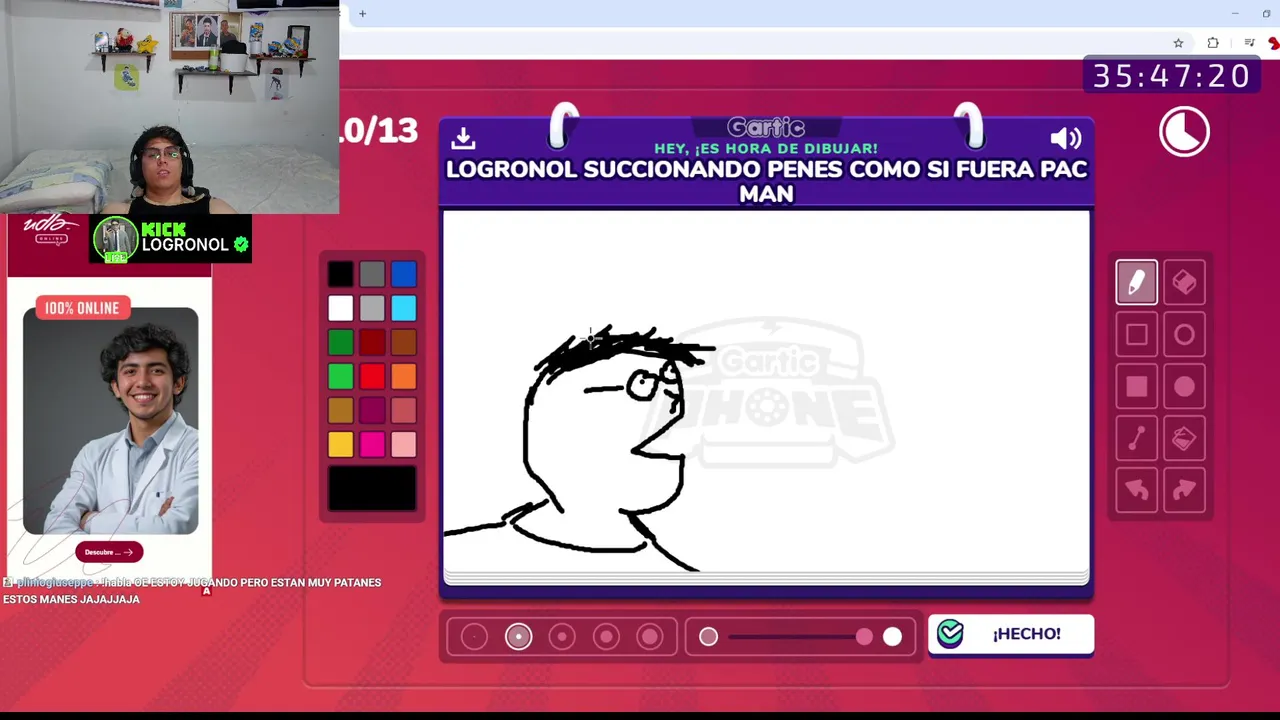Pick the dark gray color swatch
This screenshot has width=1280, height=720.
pos(372,274)
